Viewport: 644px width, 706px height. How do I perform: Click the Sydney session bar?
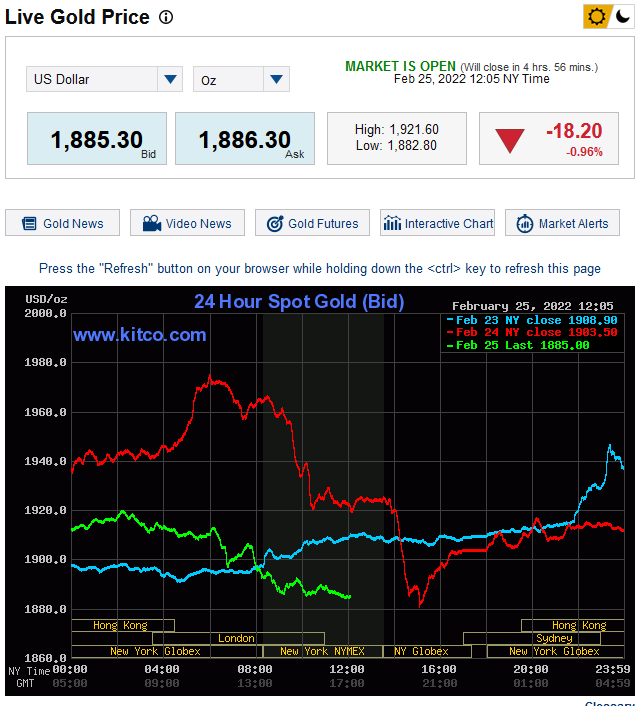pos(532,638)
